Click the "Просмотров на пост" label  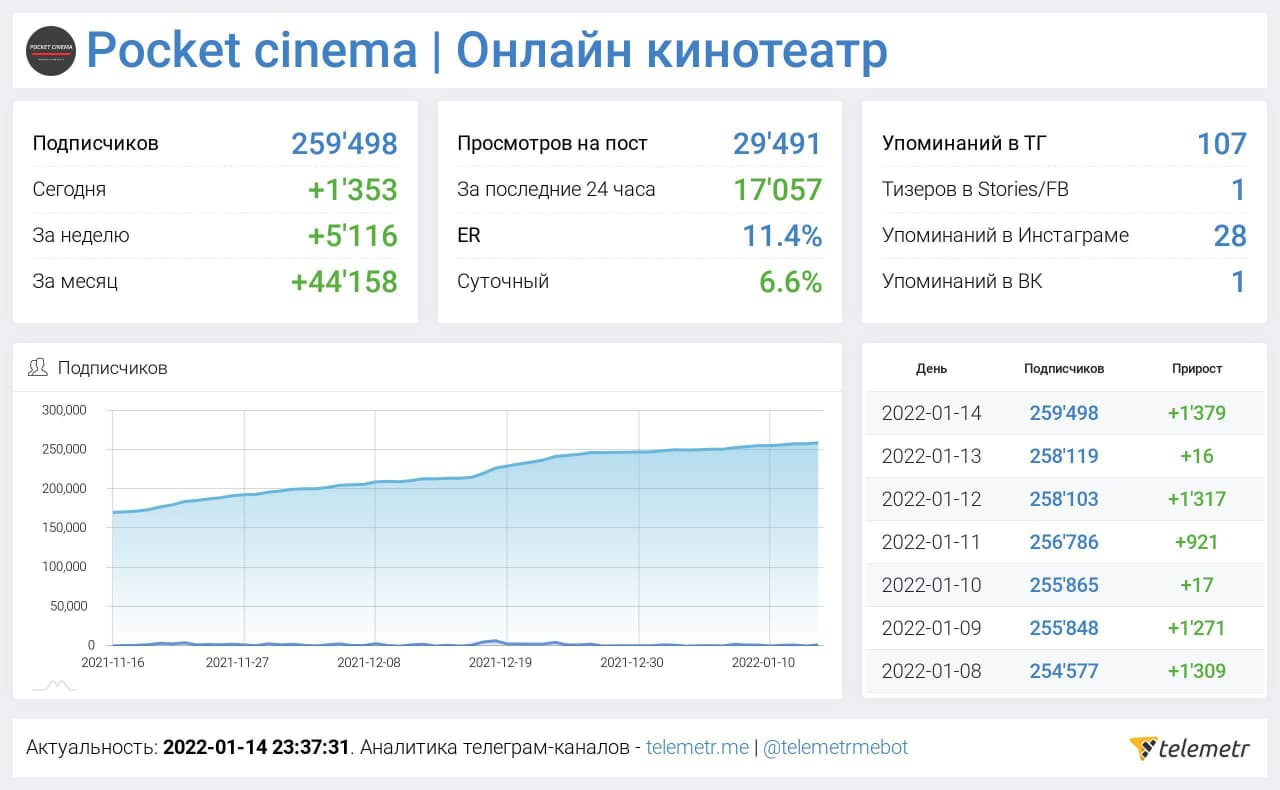[x=552, y=143]
